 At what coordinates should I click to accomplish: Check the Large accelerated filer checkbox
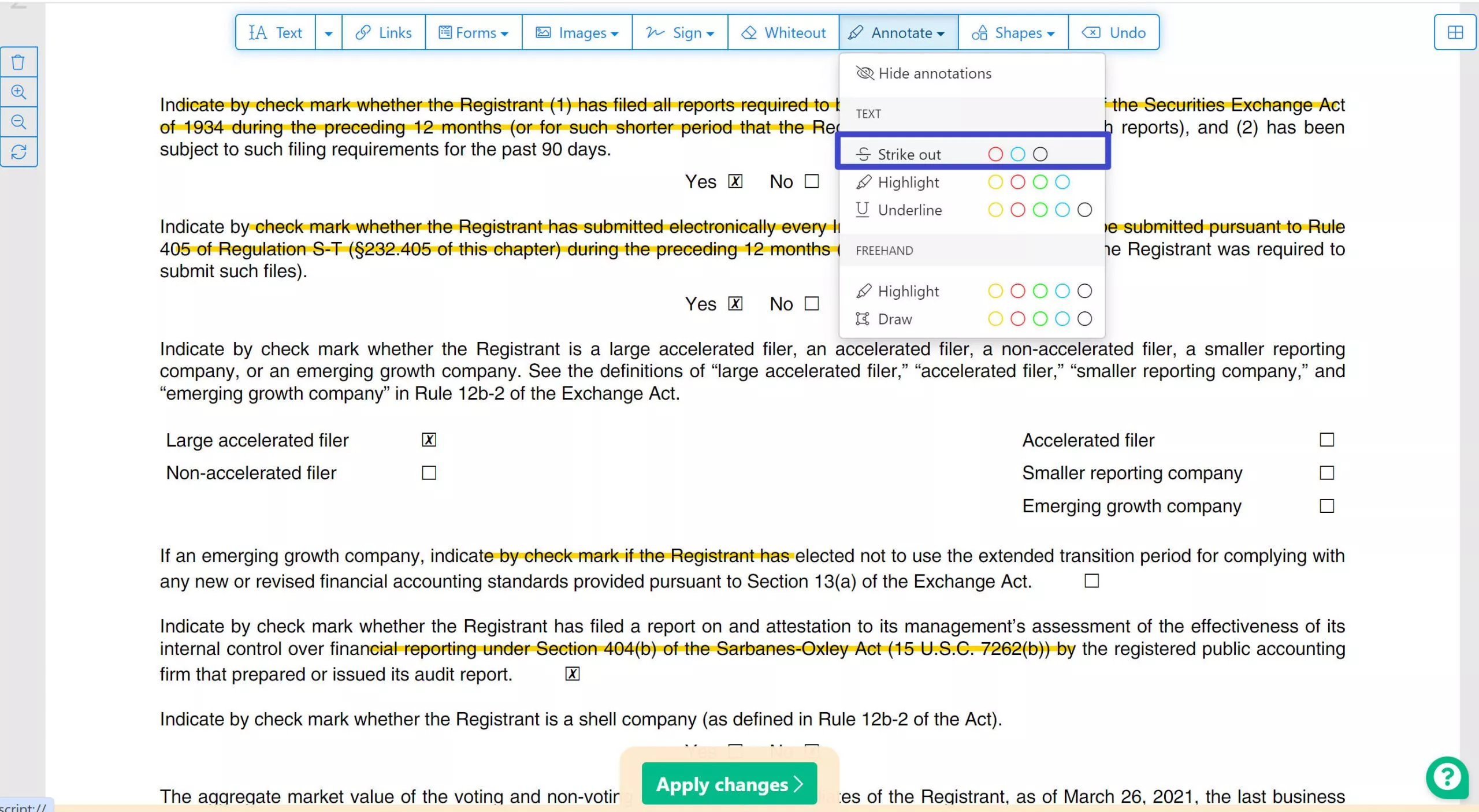tap(428, 440)
